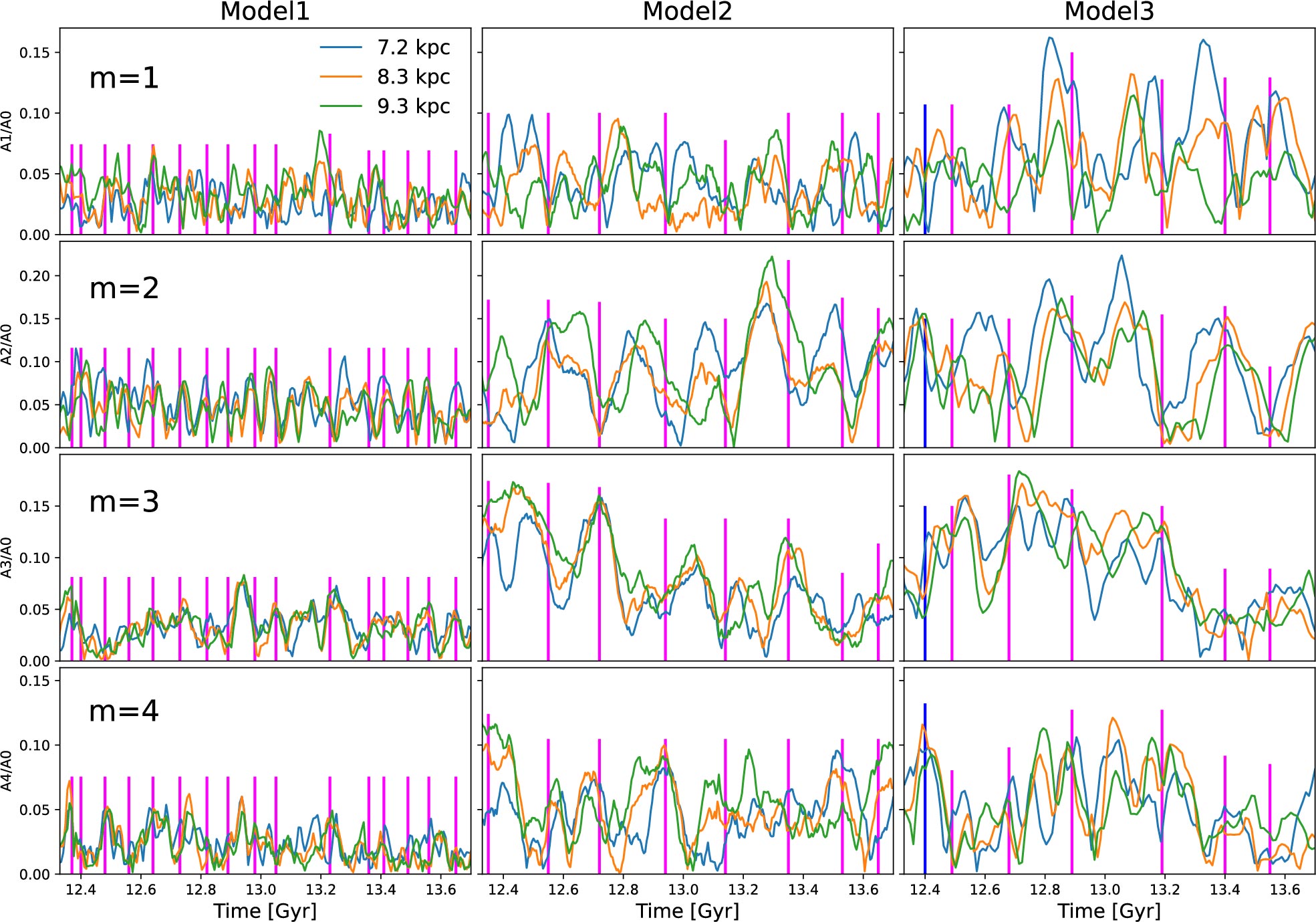Click Time [Gyr] label under Model2 column
Screen dimensions: 1316x922
687,911
